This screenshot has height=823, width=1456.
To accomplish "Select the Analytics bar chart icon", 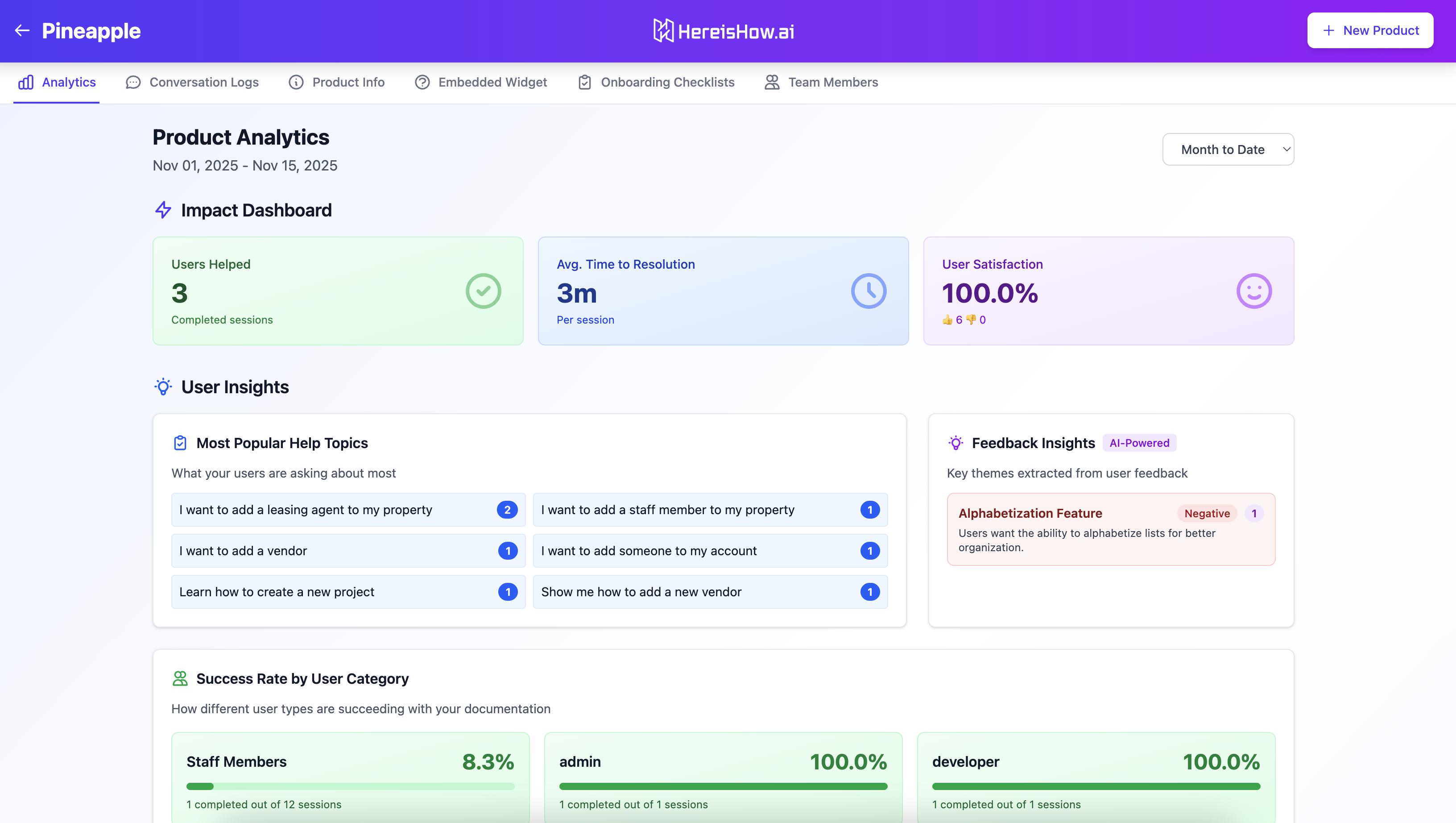I will [26, 82].
